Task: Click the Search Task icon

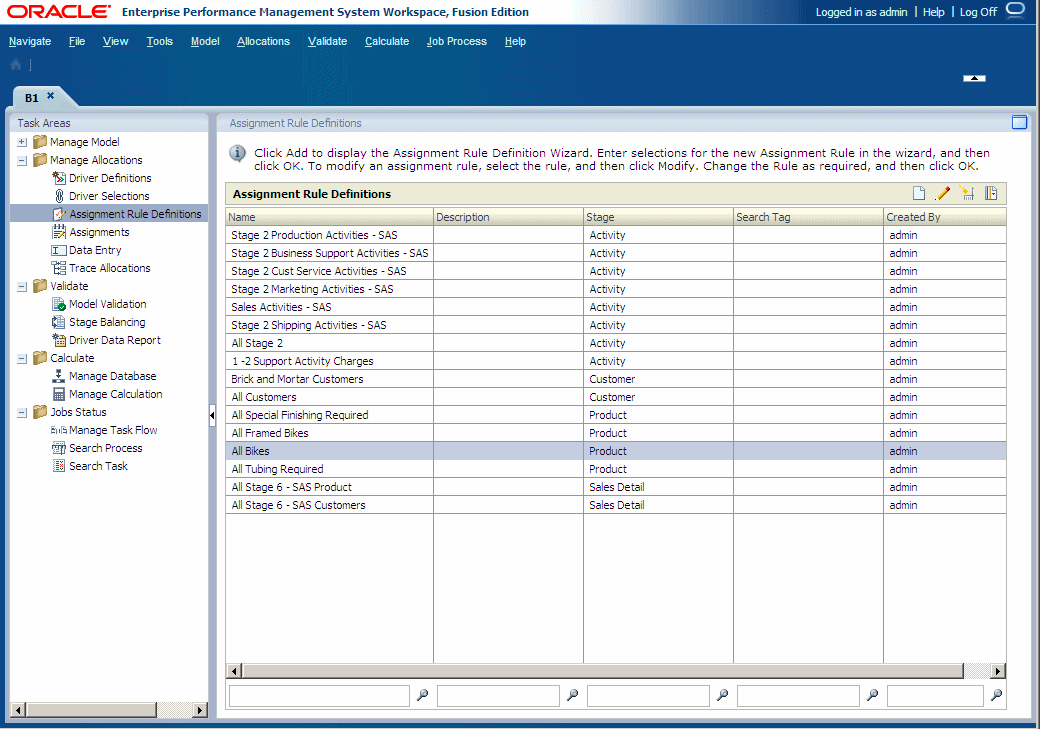Action: pyautogui.click(x=58, y=466)
